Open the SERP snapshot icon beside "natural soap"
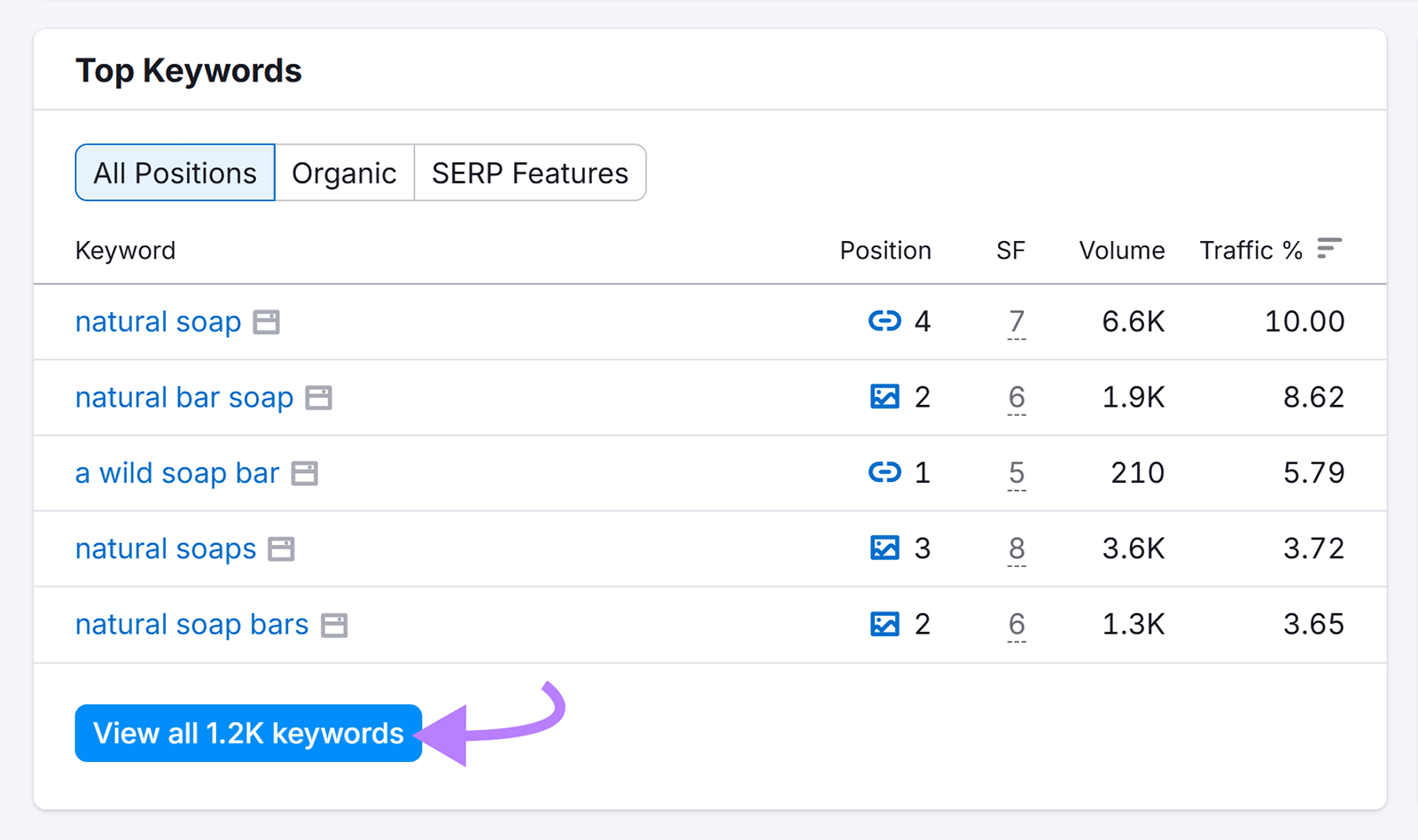 [266, 322]
